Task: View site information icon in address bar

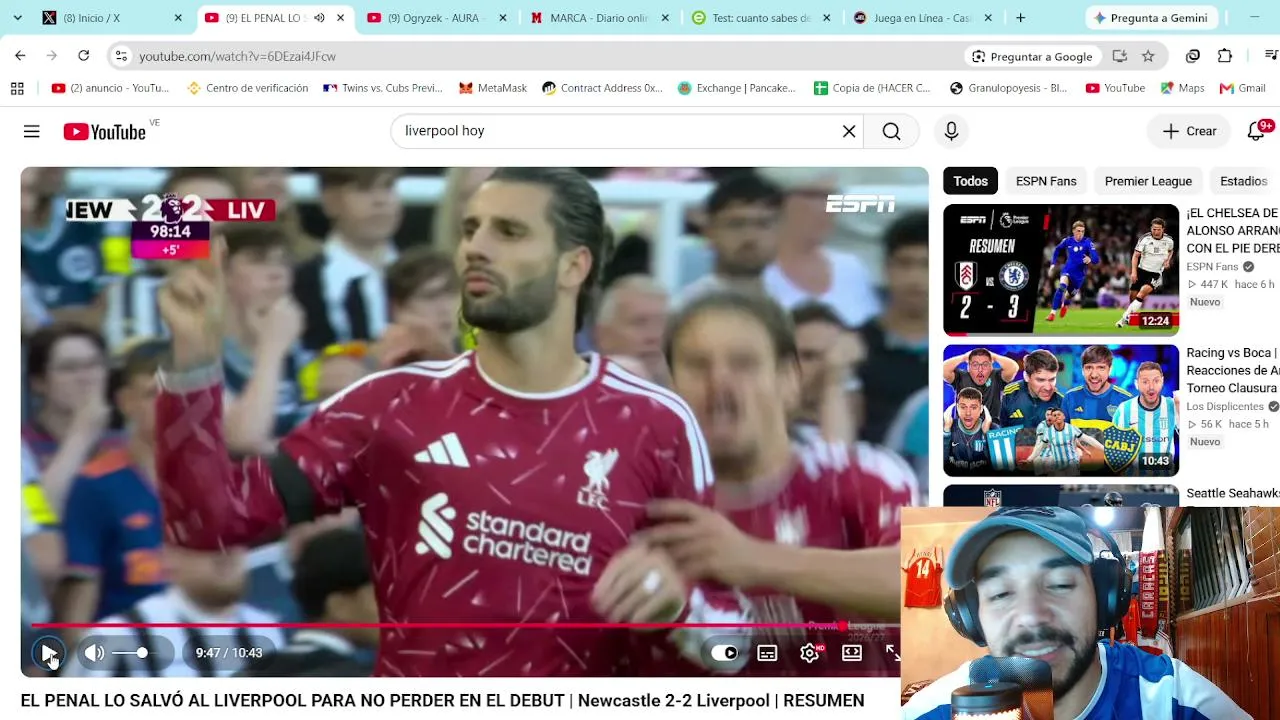Action: pyautogui.click(x=121, y=56)
